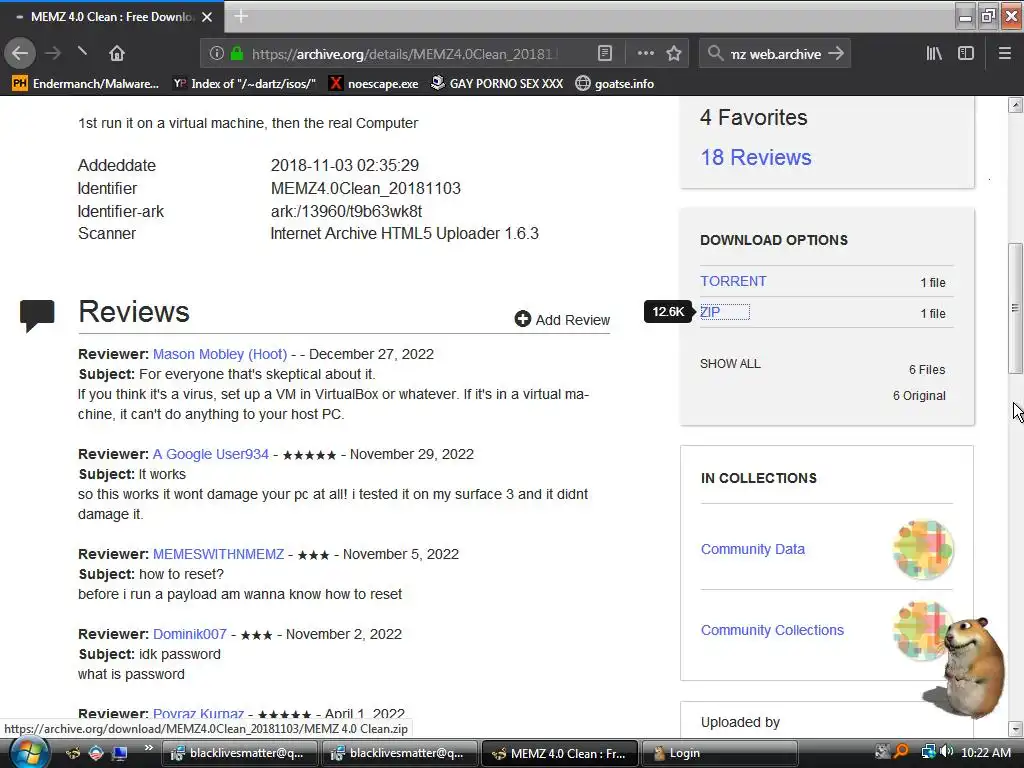Open the Community Collections link

(x=772, y=630)
